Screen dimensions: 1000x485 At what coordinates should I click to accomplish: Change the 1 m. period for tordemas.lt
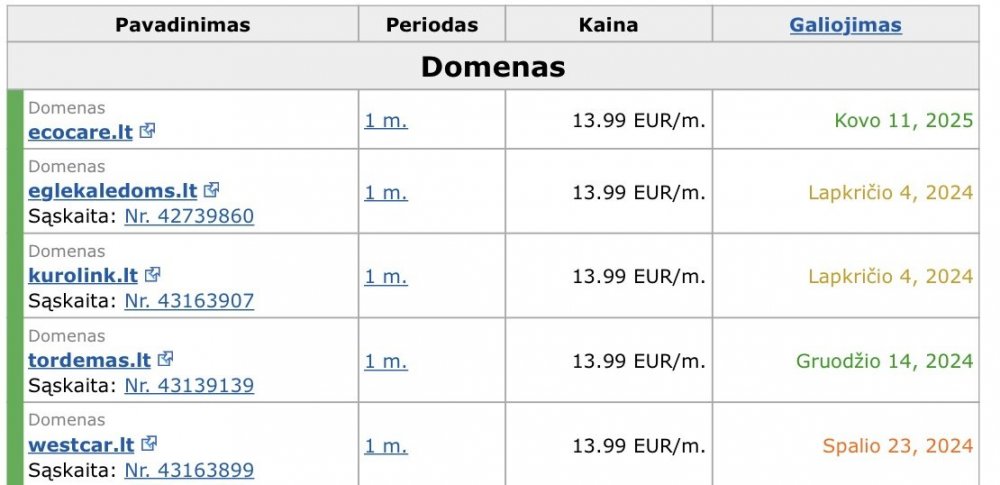386,361
